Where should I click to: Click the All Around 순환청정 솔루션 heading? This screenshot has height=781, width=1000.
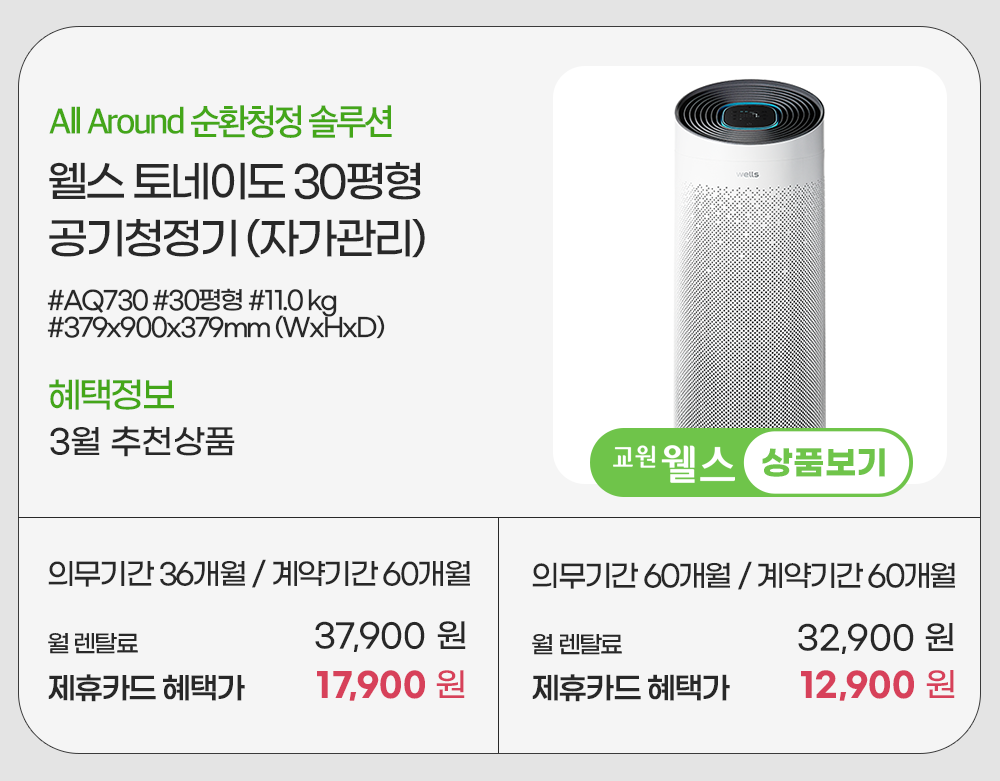pyautogui.click(x=221, y=122)
